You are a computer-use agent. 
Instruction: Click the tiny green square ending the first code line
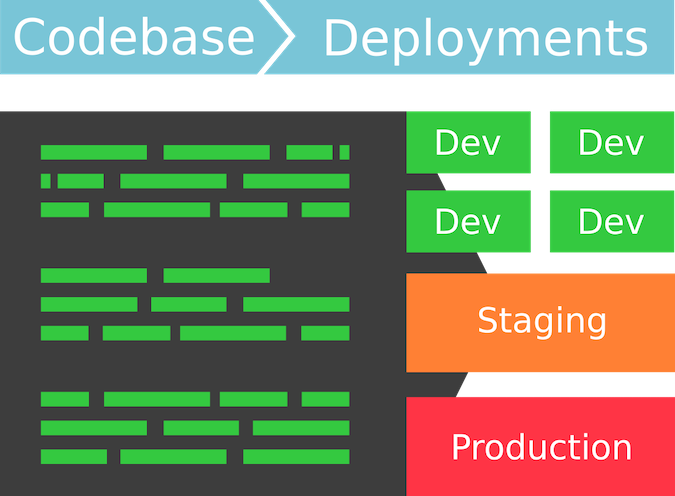344,152
